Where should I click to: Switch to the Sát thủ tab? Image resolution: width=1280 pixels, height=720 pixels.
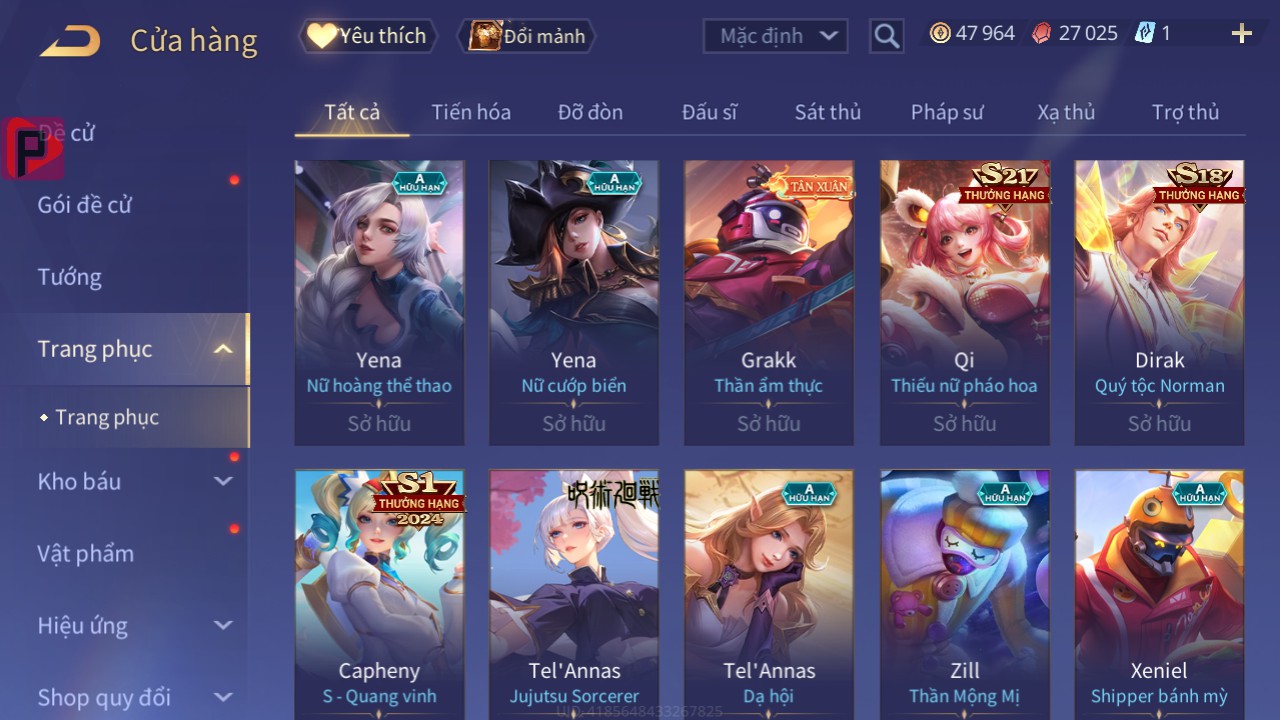click(827, 112)
